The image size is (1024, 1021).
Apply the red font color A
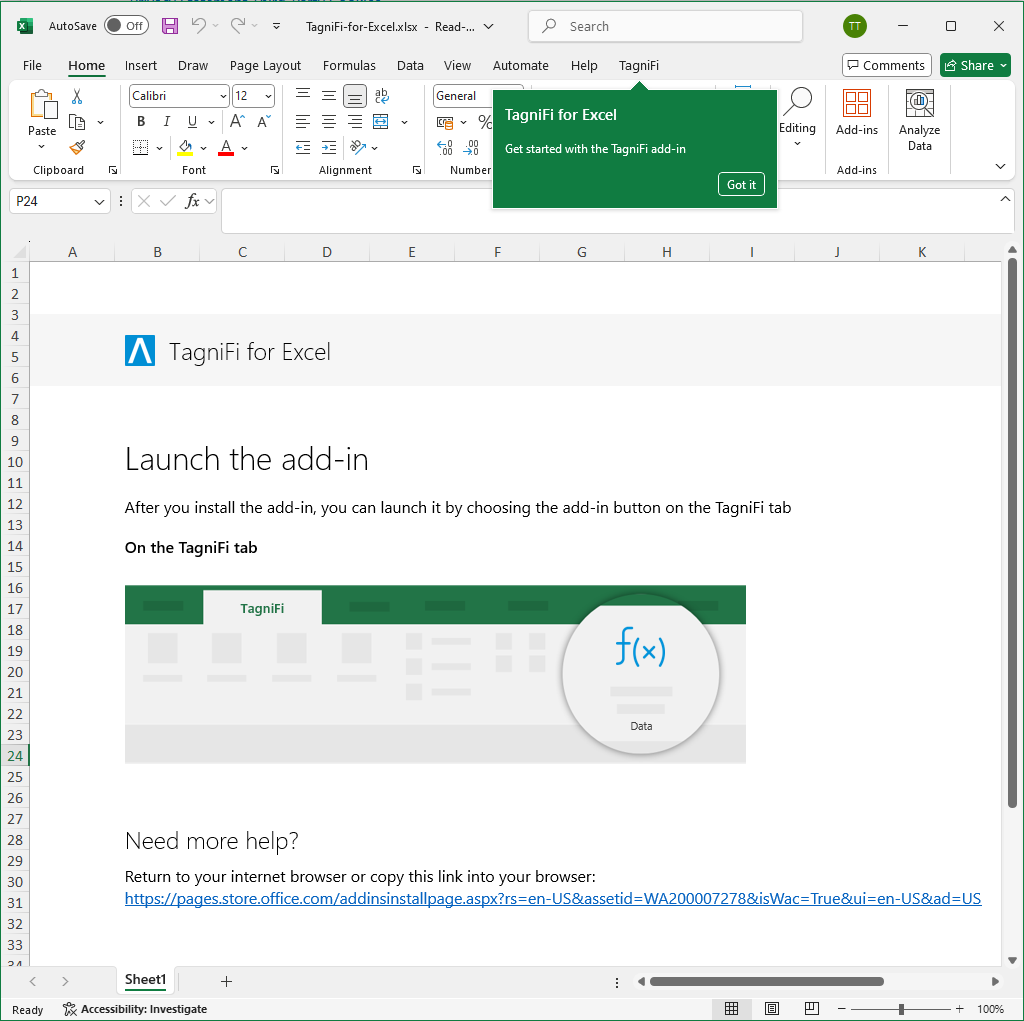tap(226, 148)
